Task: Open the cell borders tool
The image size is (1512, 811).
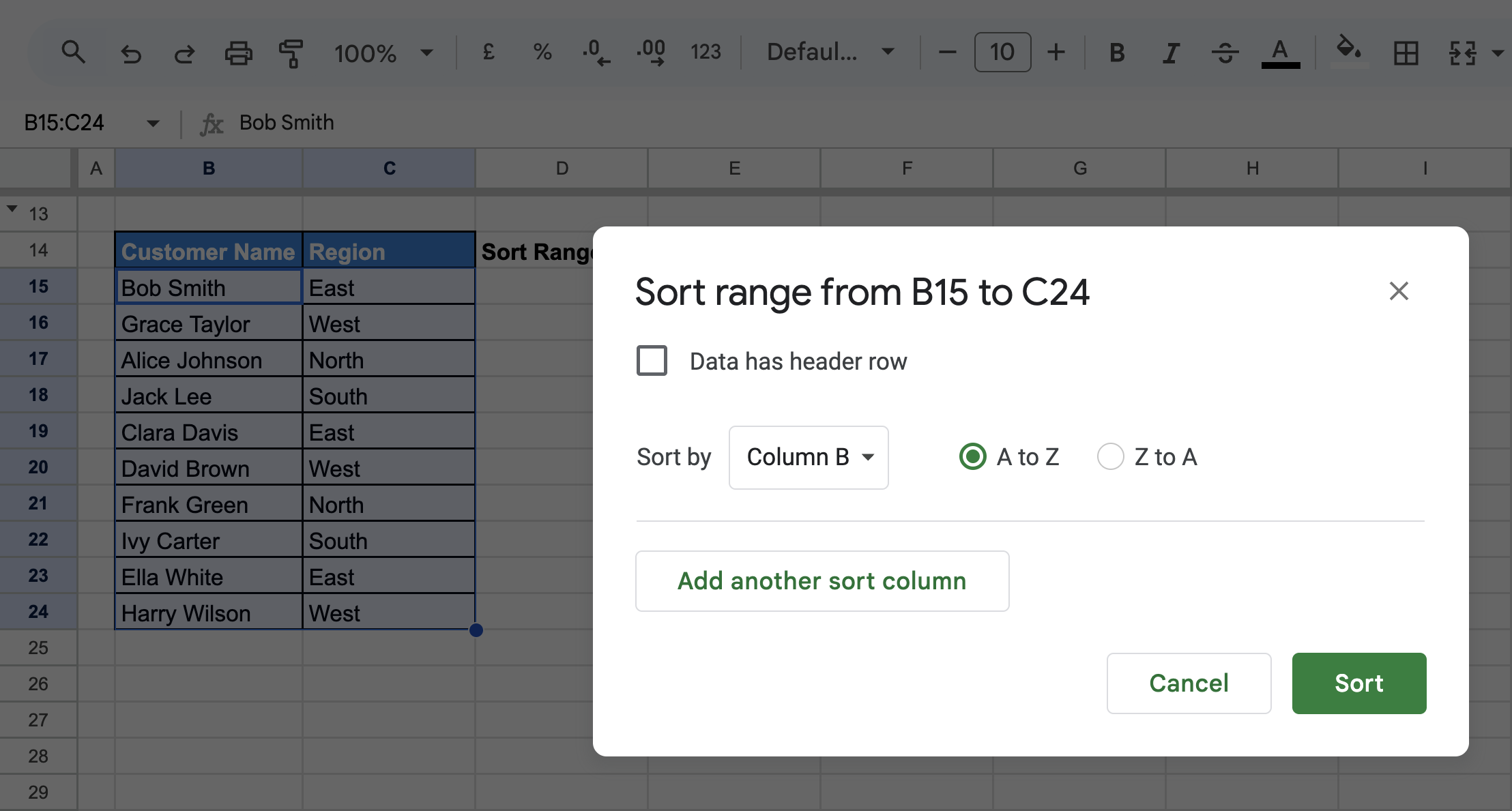Action: click(1406, 53)
